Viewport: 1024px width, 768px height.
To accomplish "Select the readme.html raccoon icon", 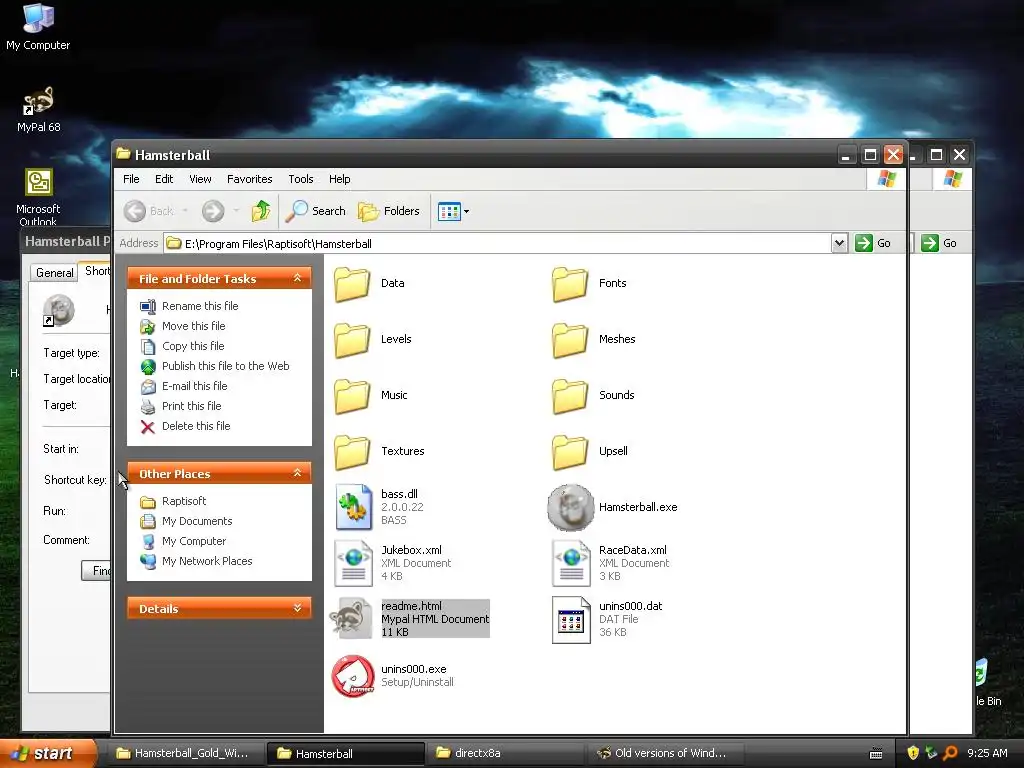I will point(351,618).
